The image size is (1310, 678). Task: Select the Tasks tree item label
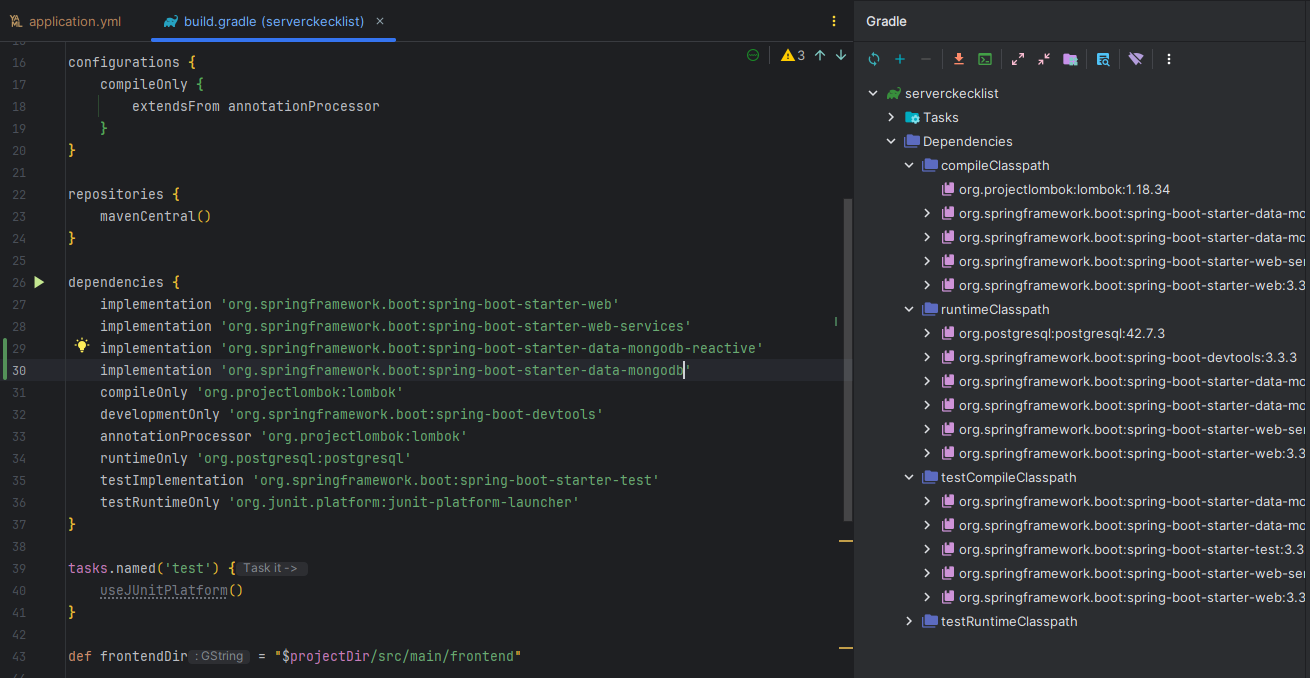[x=941, y=117]
